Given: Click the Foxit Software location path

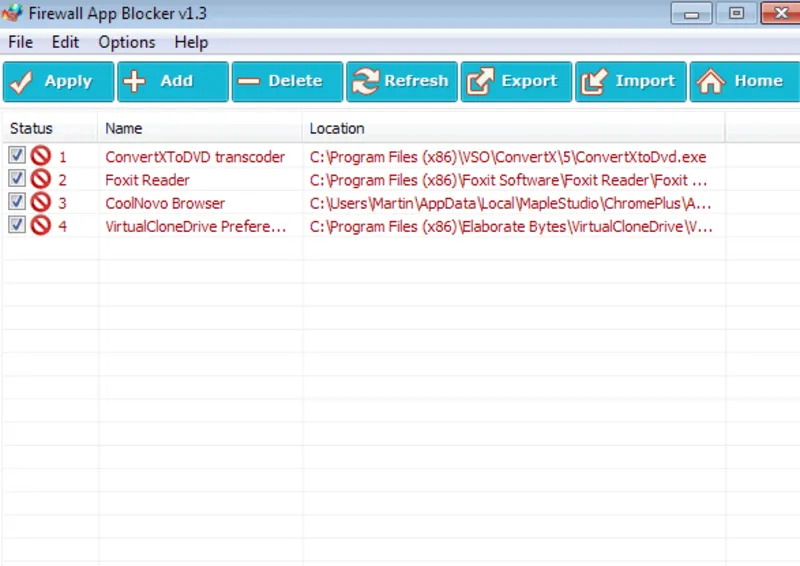Looking at the screenshot, I should point(508,180).
